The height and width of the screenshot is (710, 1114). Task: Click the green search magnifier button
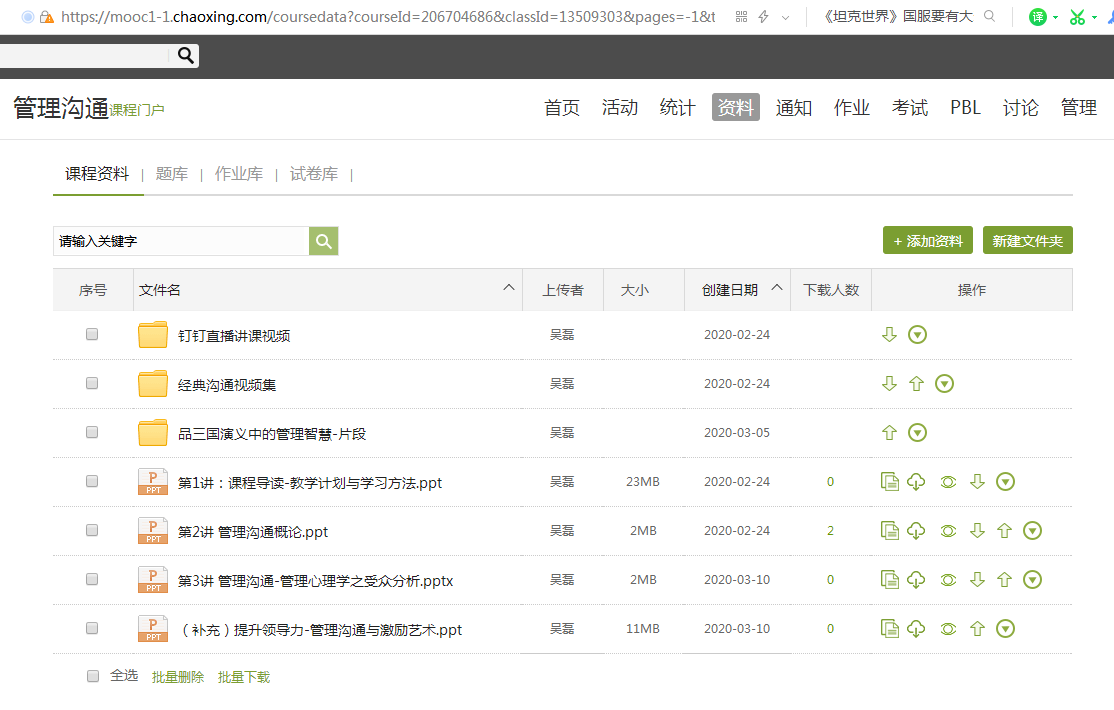(x=323, y=241)
